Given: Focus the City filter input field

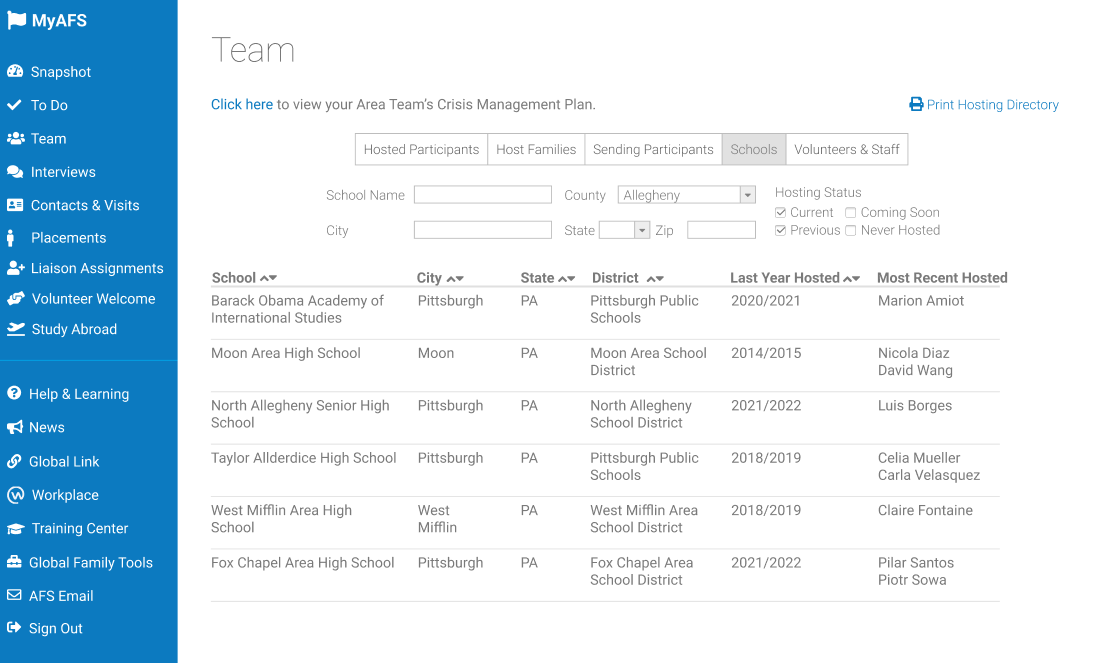Looking at the screenshot, I should tap(482, 229).
